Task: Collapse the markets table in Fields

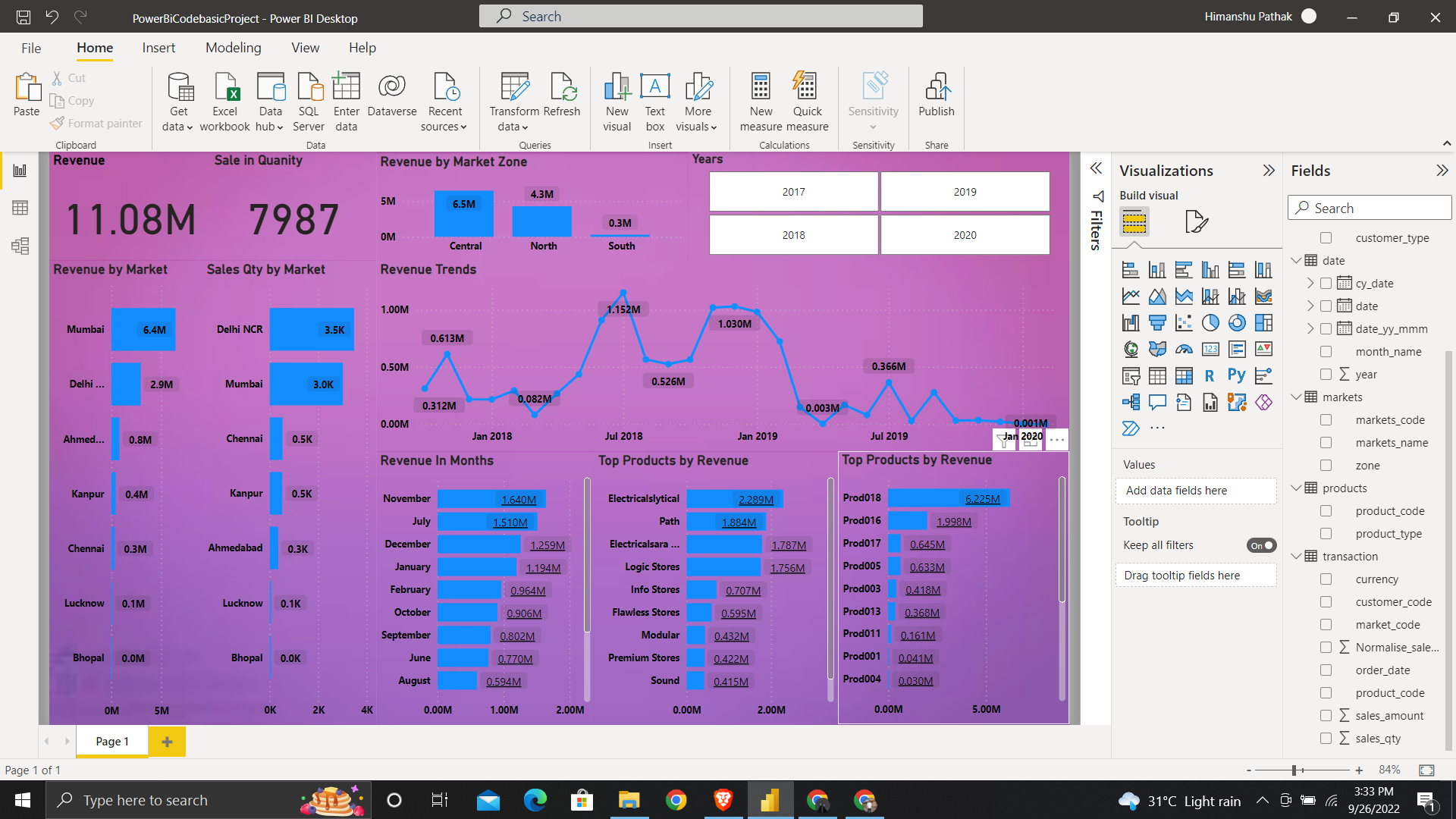Action: (1296, 397)
